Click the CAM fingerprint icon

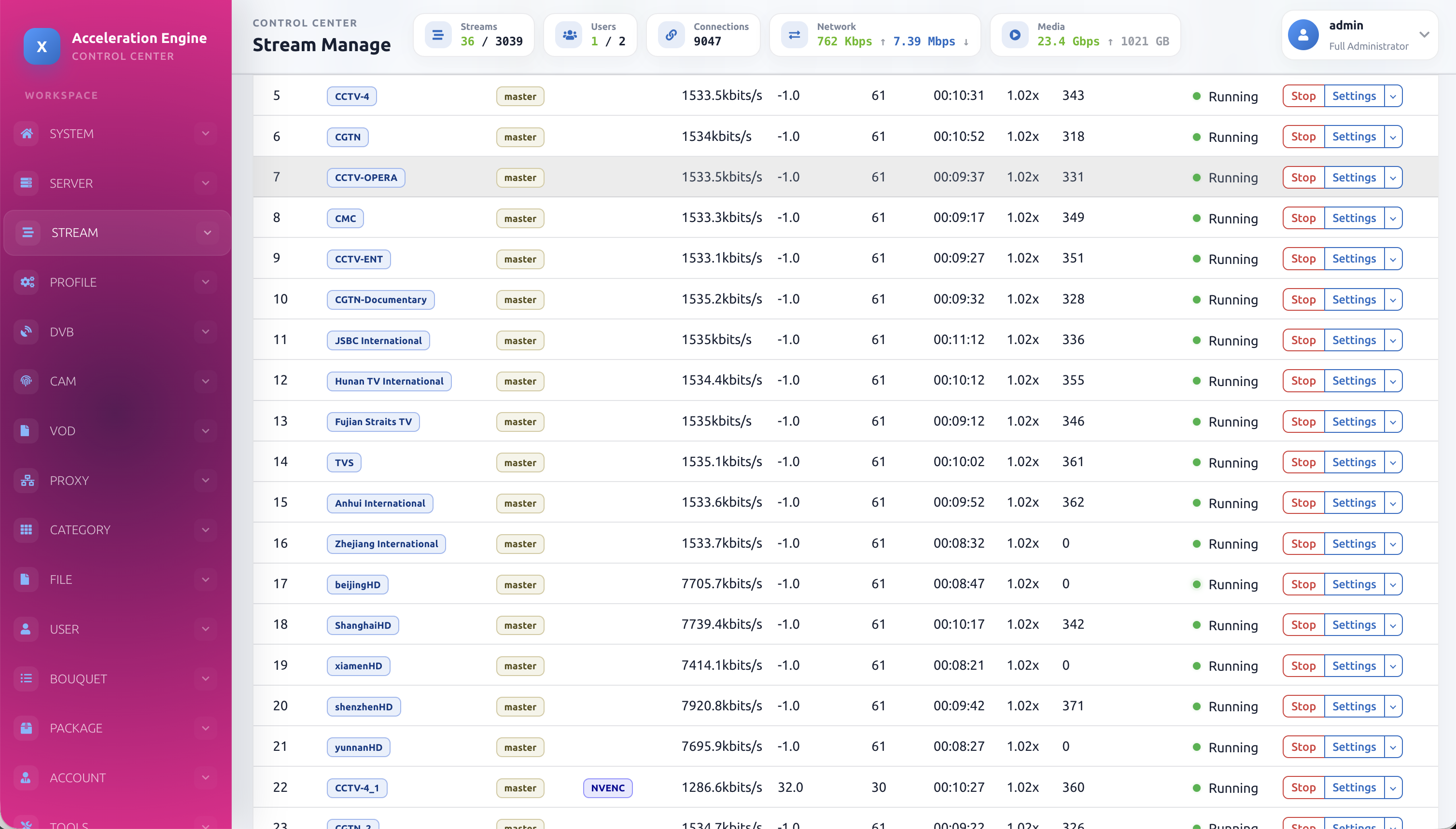coord(26,381)
